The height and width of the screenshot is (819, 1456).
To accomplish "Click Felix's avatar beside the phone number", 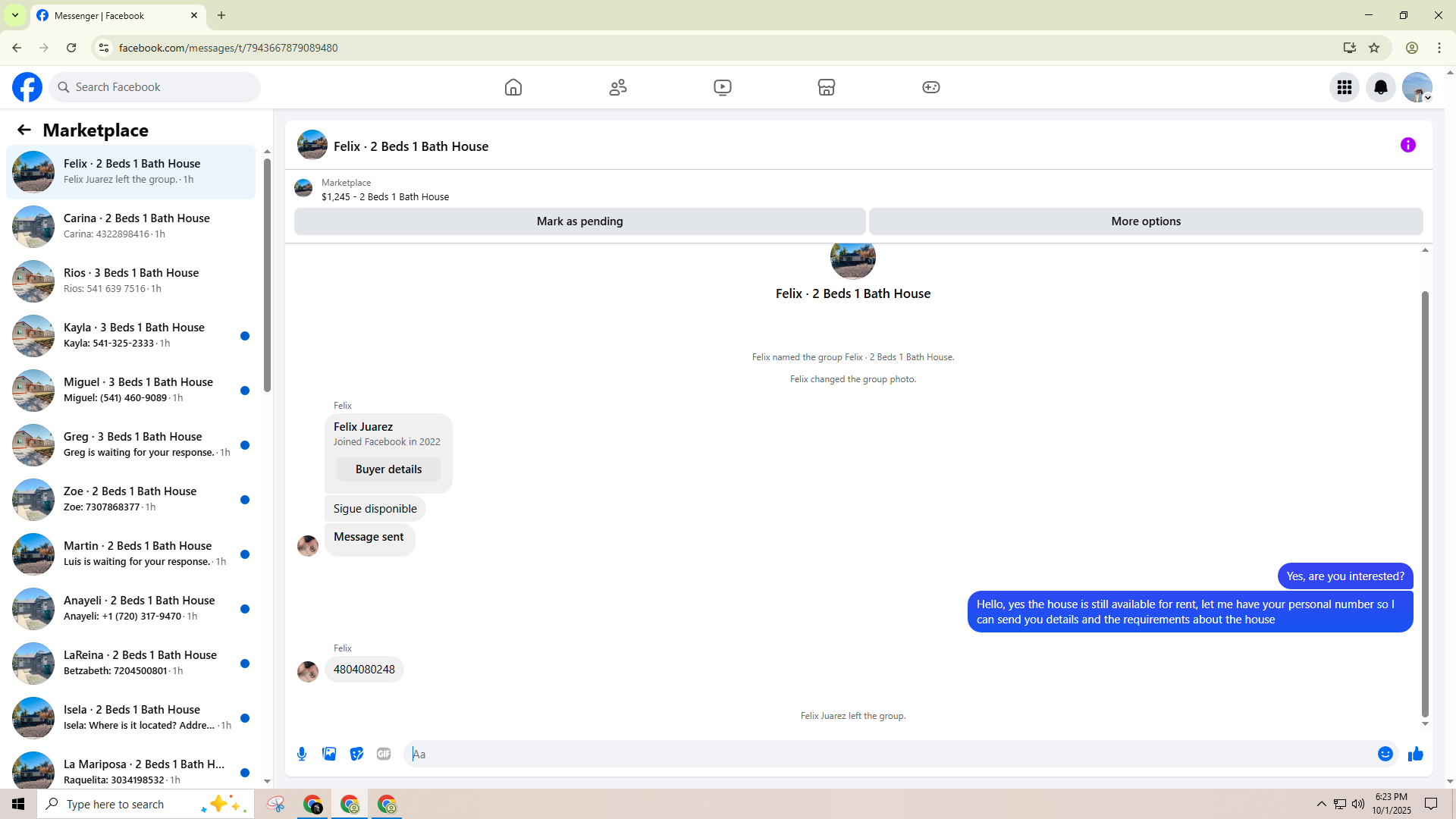I will pyautogui.click(x=308, y=672).
